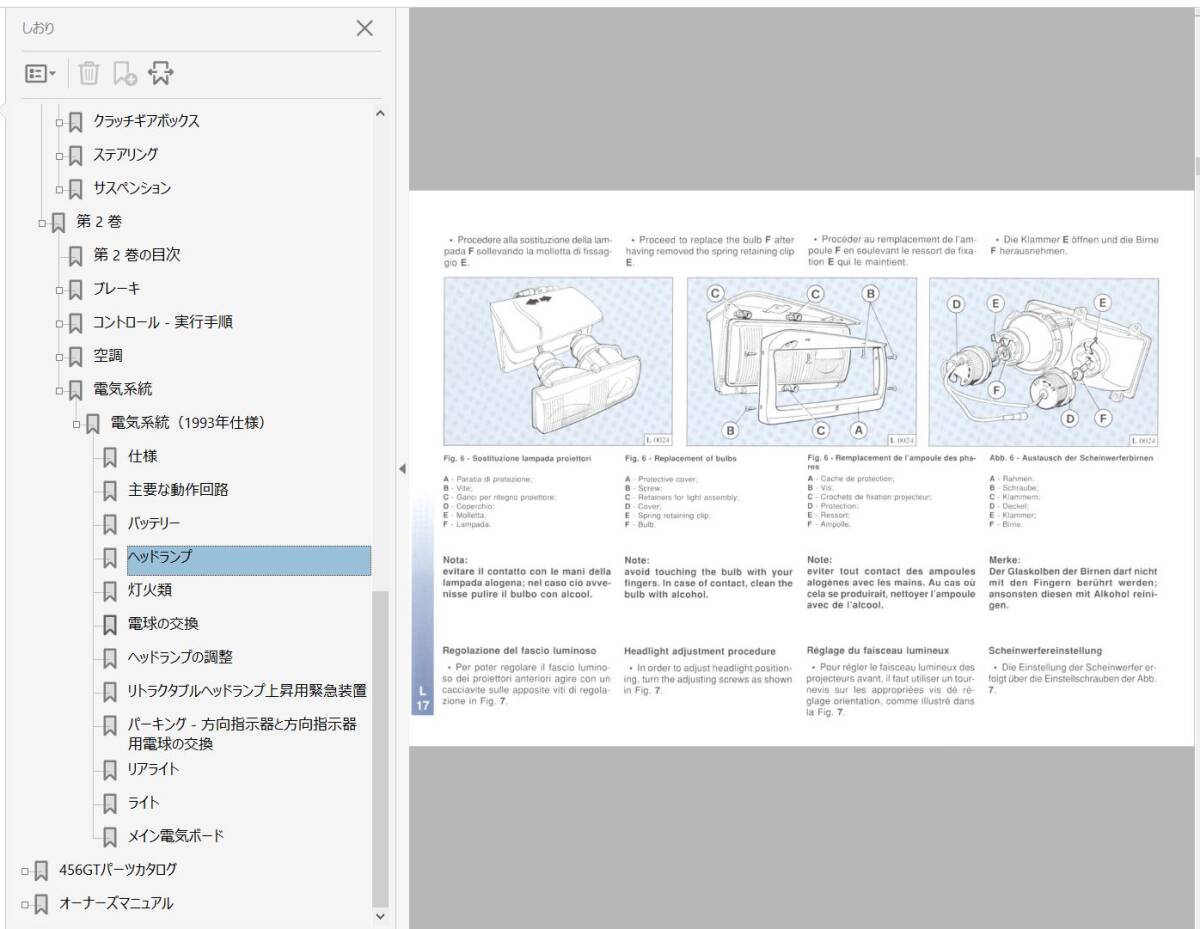Jump to the 灯火類 bookmark

tap(150, 590)
